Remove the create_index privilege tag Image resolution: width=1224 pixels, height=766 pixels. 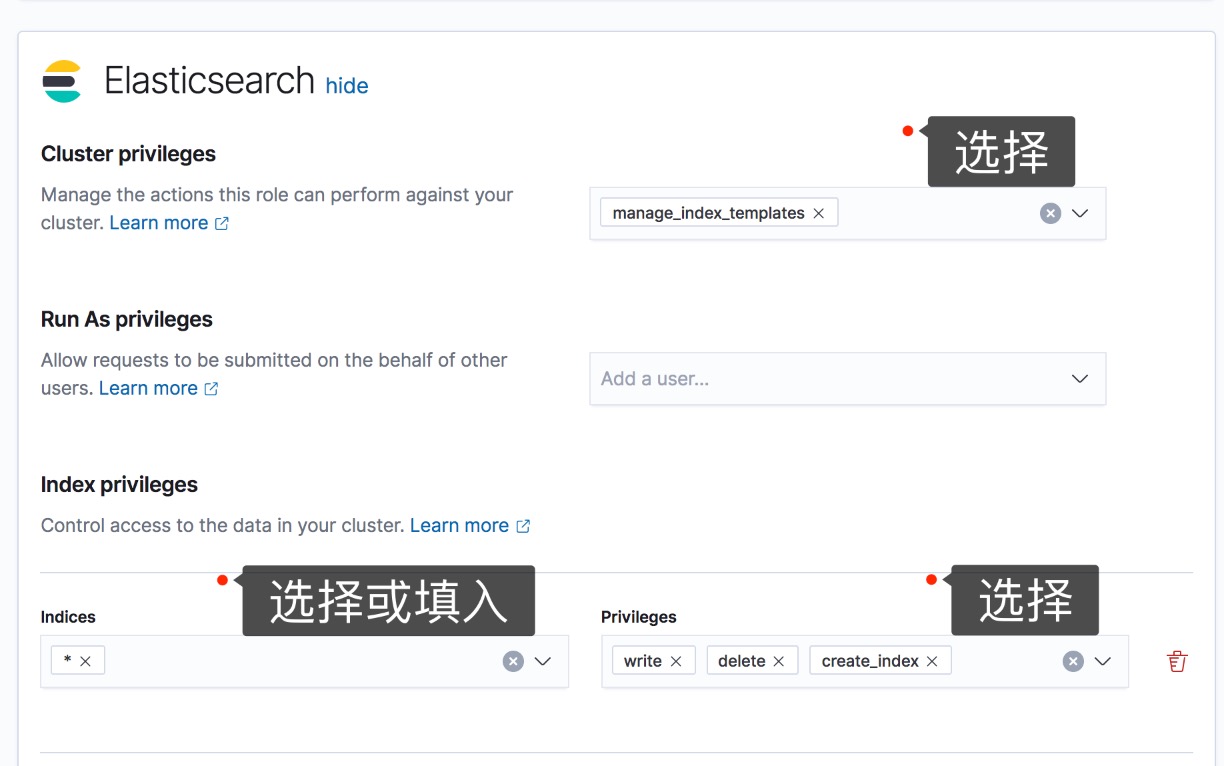pos(931,660)
